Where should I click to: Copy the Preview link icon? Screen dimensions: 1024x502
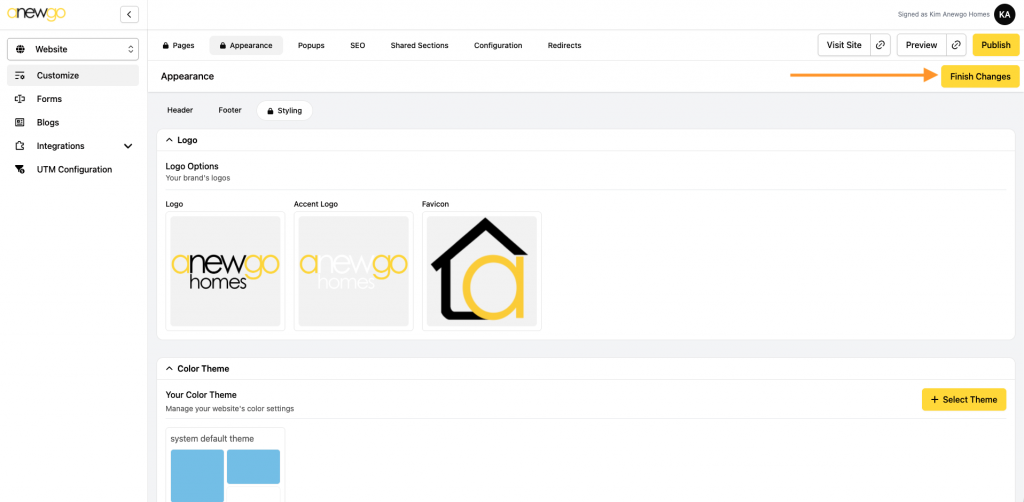(957, 45)
